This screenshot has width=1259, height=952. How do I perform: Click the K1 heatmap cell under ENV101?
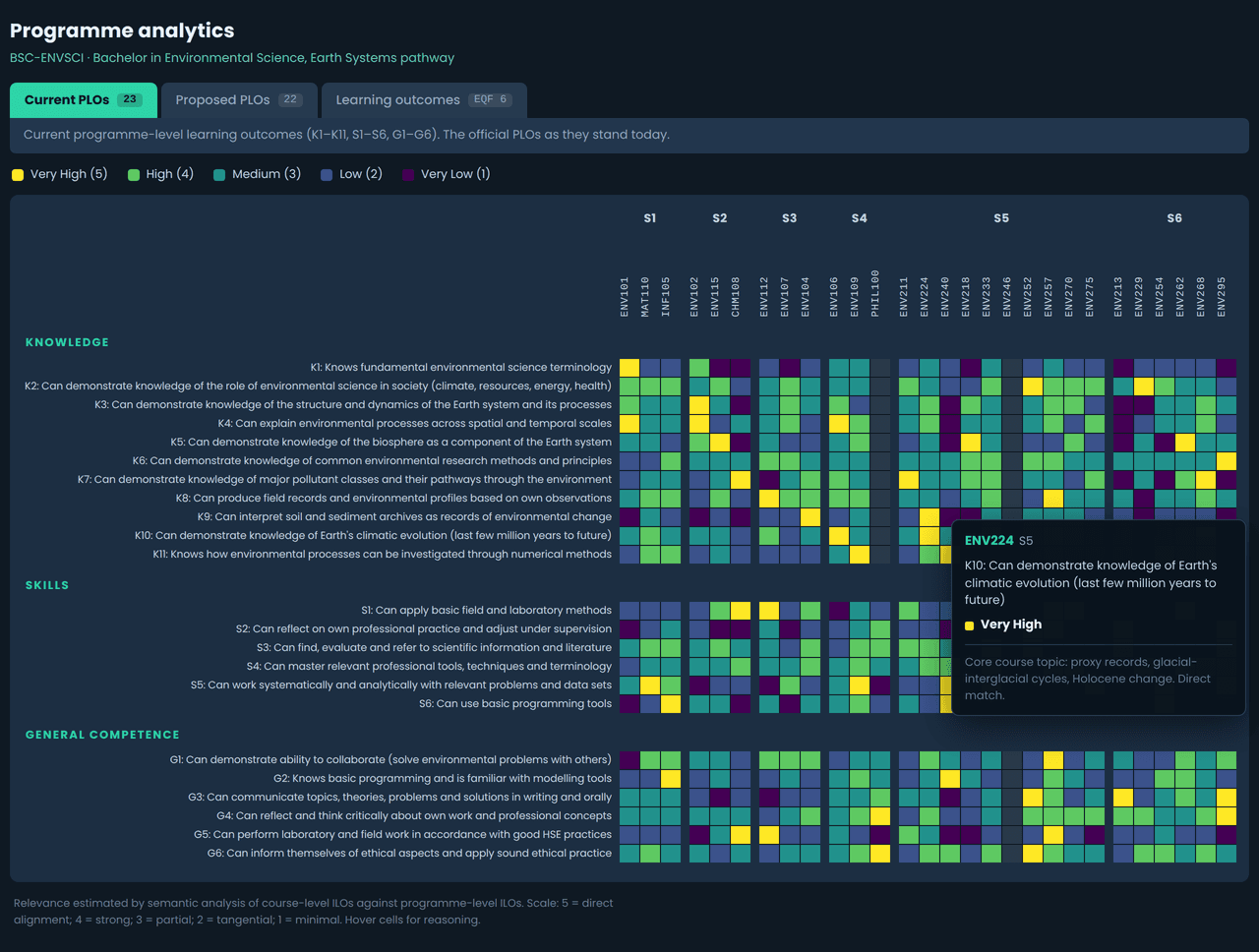[x=629, y=368]
